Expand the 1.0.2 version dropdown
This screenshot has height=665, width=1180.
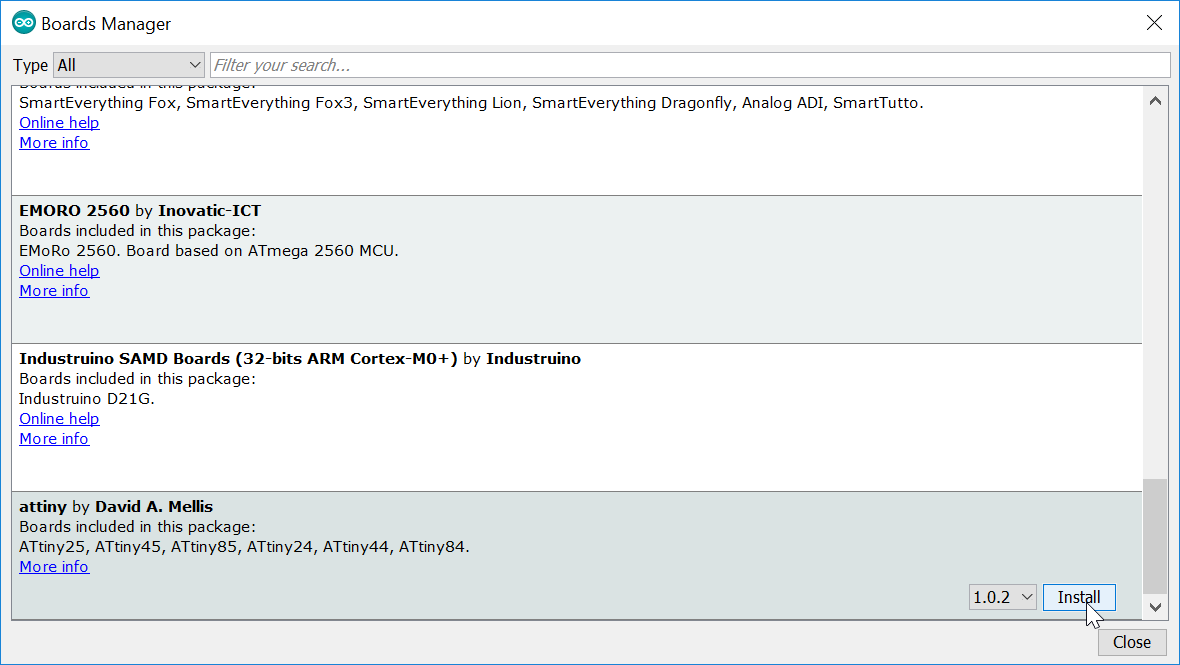click(1002, 597)
